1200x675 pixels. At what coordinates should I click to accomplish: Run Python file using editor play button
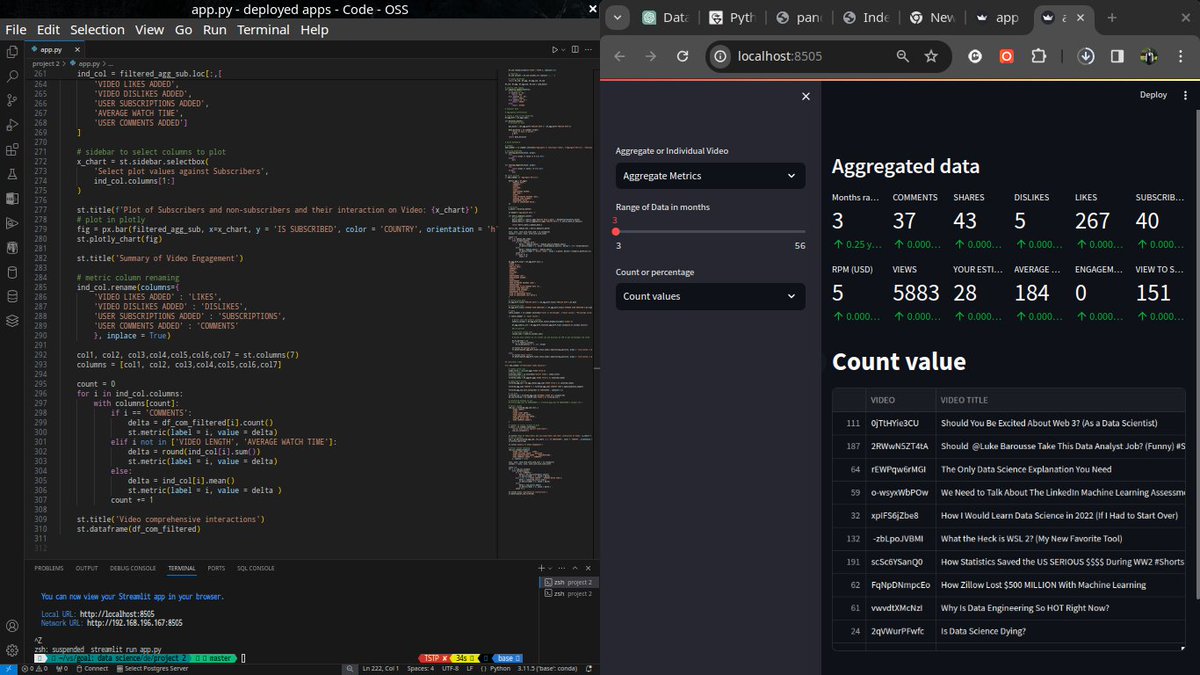pyautogui.click(x=556, y=49)
